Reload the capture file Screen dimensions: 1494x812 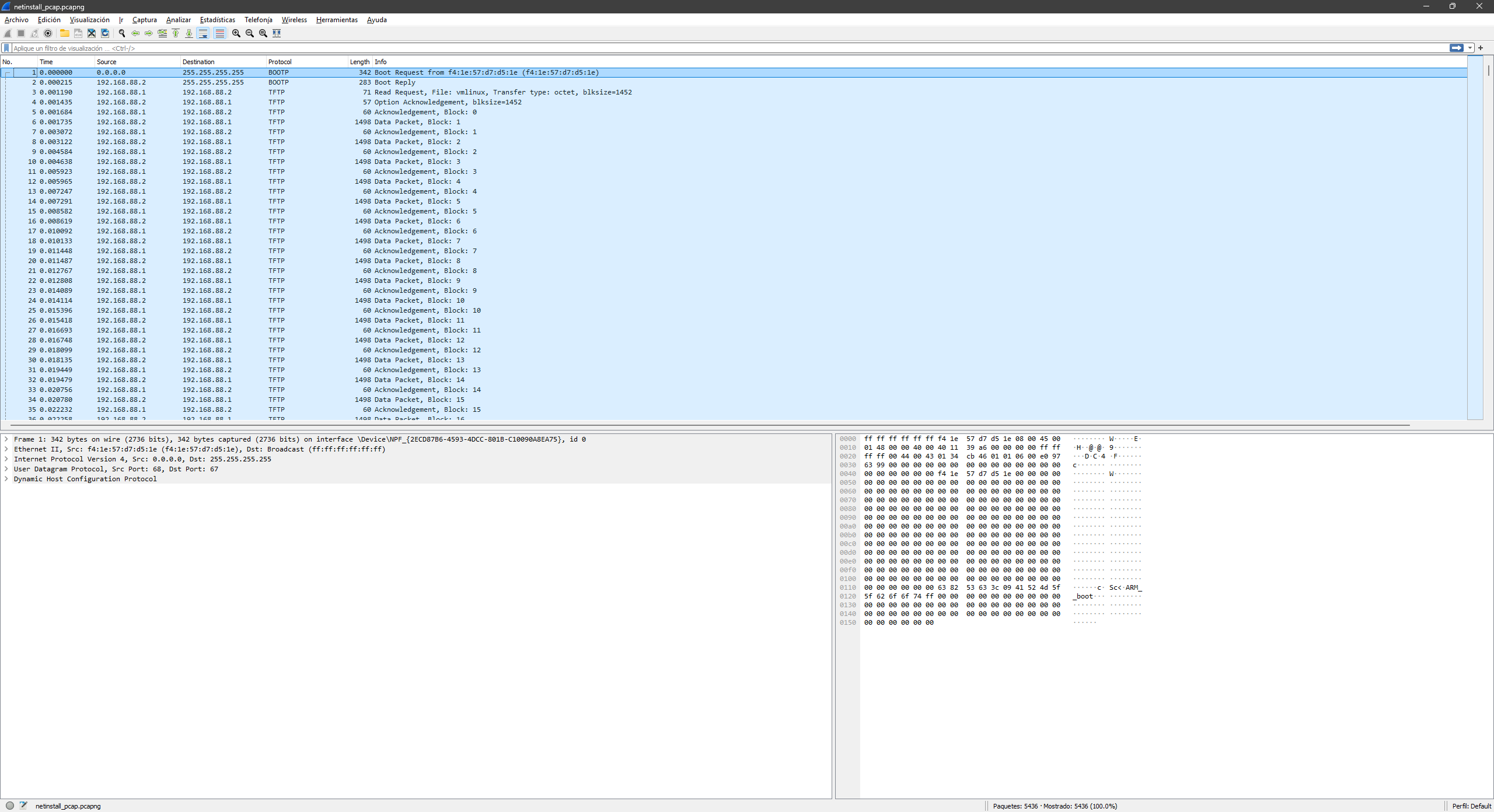click(x=105, y=33)
